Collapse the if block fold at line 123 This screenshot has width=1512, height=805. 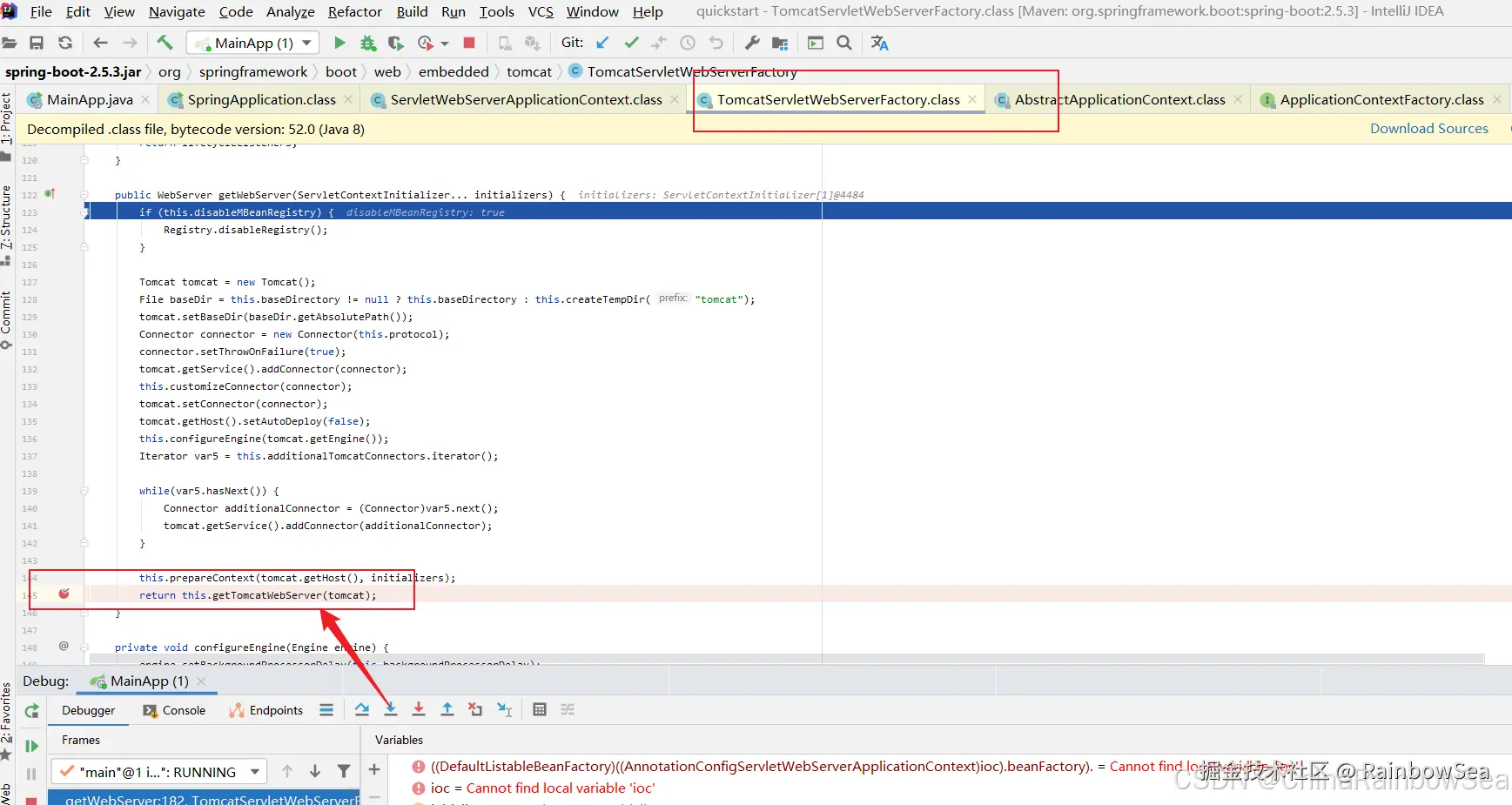pos(84,212)
